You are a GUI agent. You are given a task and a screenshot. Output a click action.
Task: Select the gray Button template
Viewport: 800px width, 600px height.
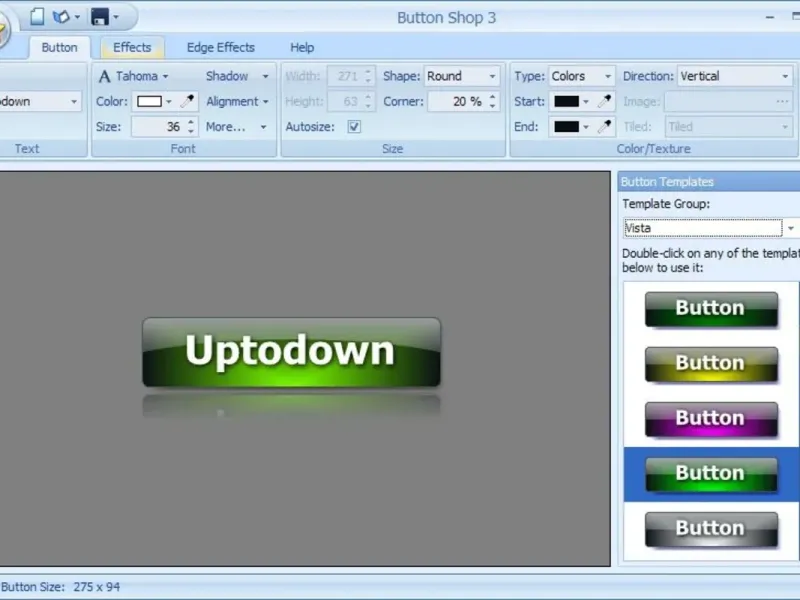pyautogui.click(x=711, y=529)
